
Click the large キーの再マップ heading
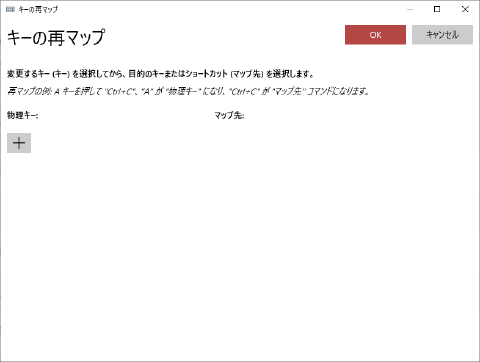coord(56,37)
